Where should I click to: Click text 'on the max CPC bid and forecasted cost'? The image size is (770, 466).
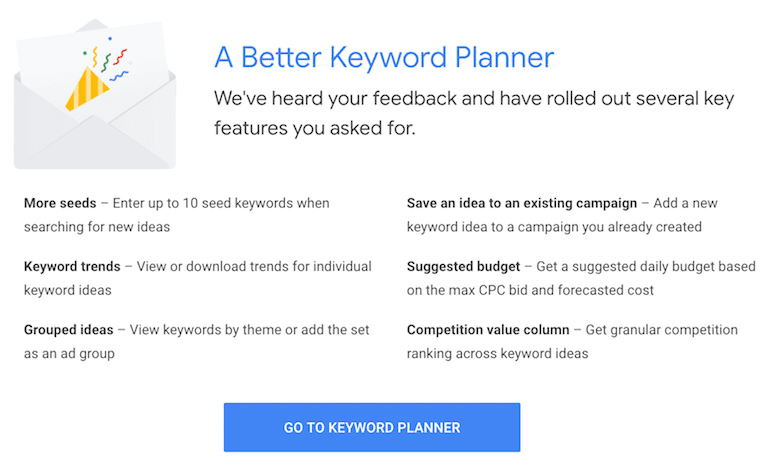530,290
